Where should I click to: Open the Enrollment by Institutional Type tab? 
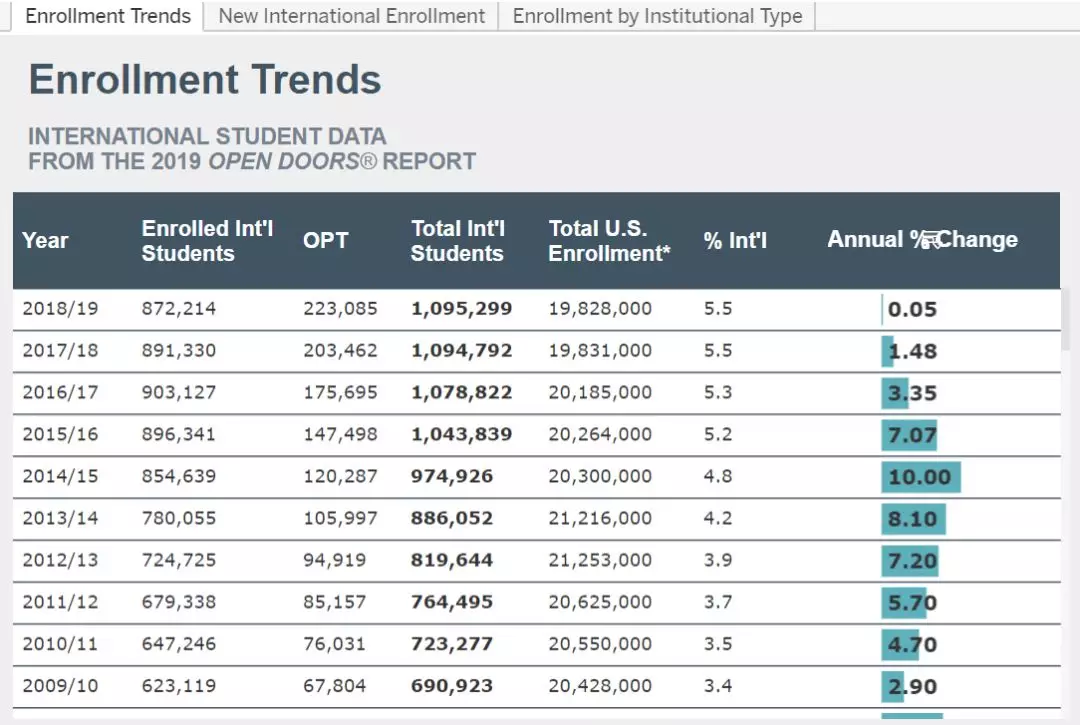click(657, 16)
